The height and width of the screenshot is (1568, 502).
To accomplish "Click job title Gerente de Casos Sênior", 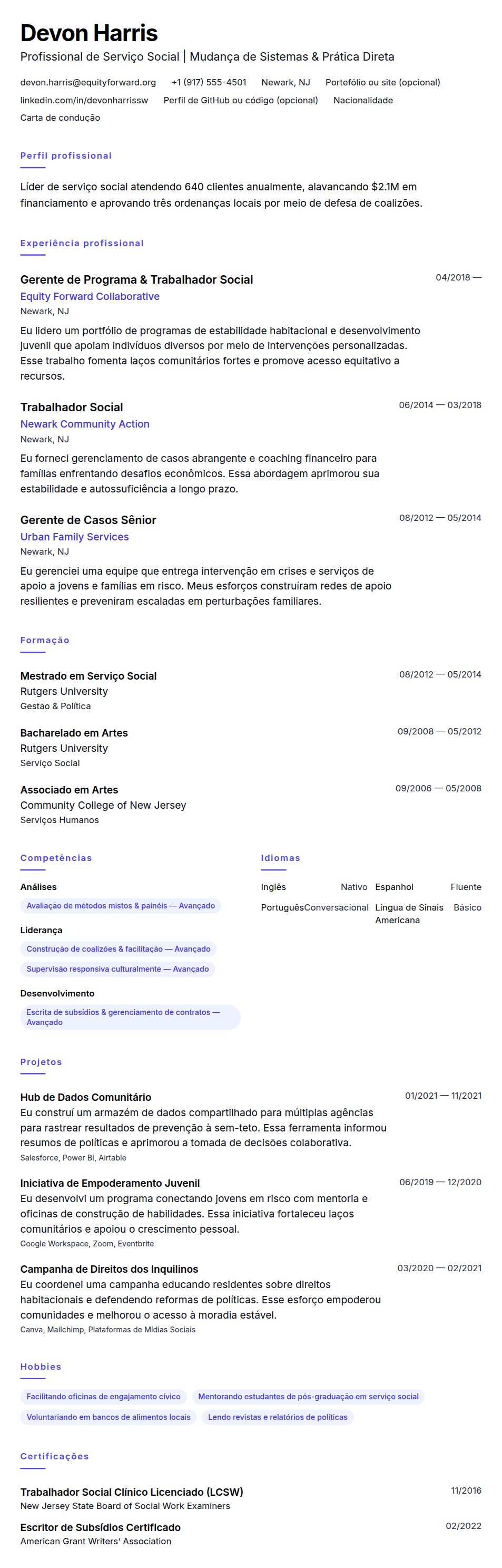I will pyautogui.click(x=88, y=520).
